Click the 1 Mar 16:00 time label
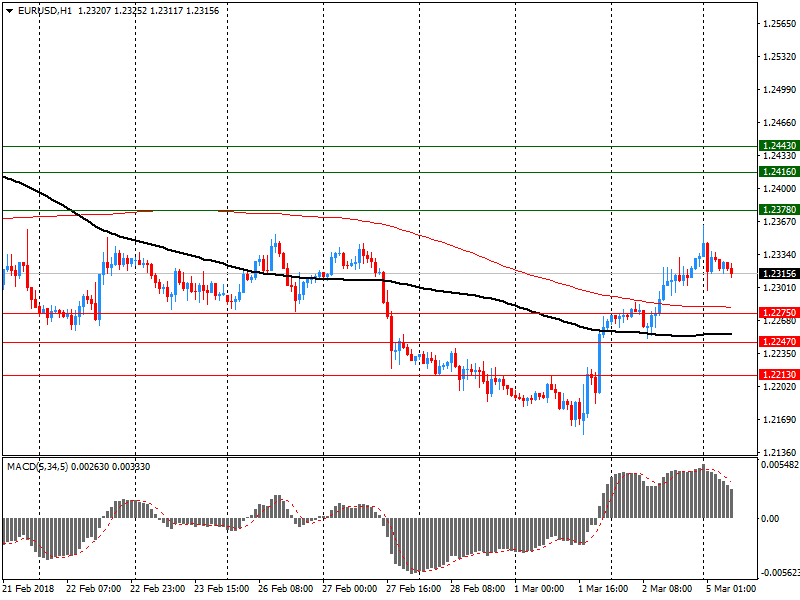This screenshot has height=600, width=800. (603, 589)
